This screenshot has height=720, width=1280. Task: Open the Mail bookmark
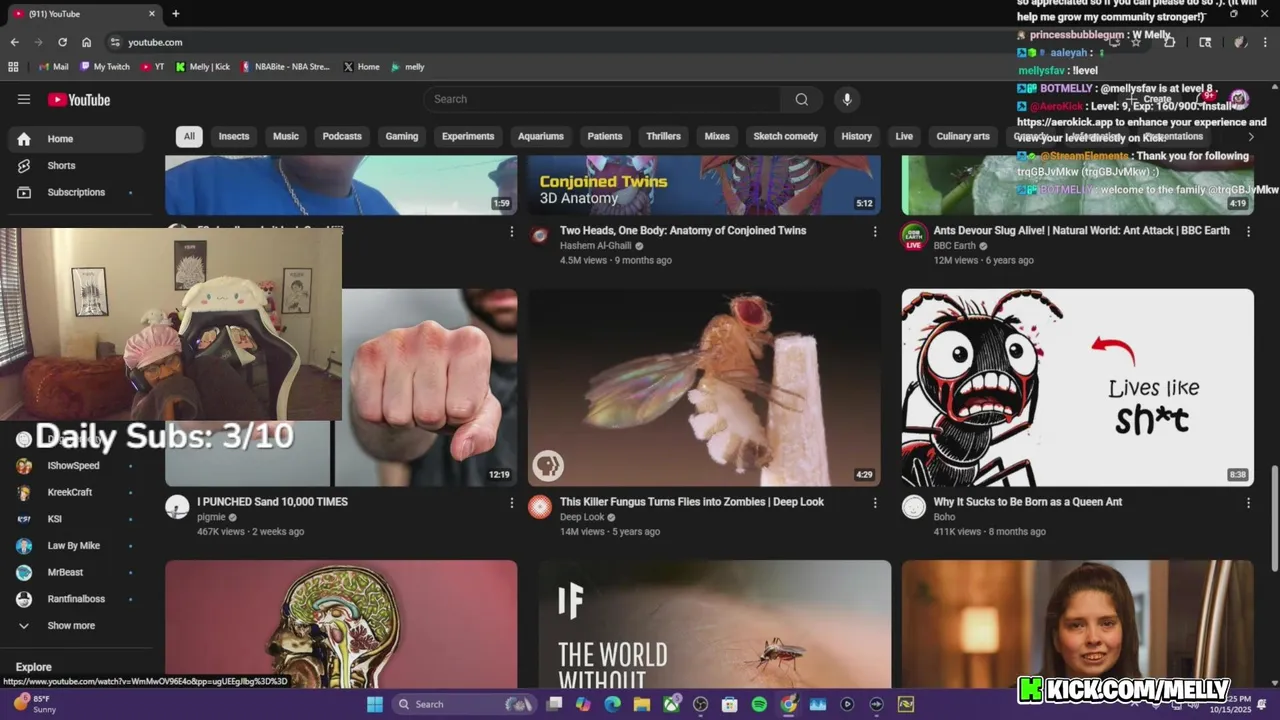click(53, 67)
